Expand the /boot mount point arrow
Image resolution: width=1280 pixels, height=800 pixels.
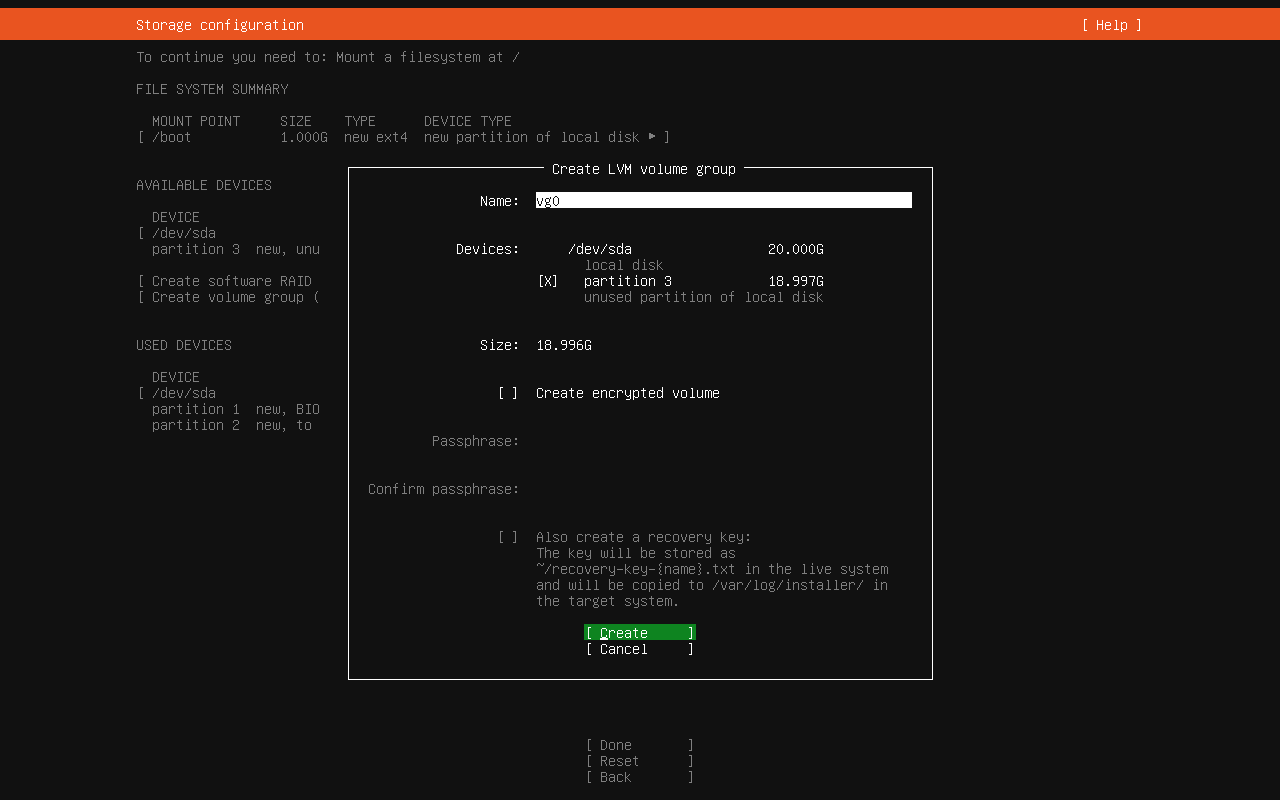(652, 137)
